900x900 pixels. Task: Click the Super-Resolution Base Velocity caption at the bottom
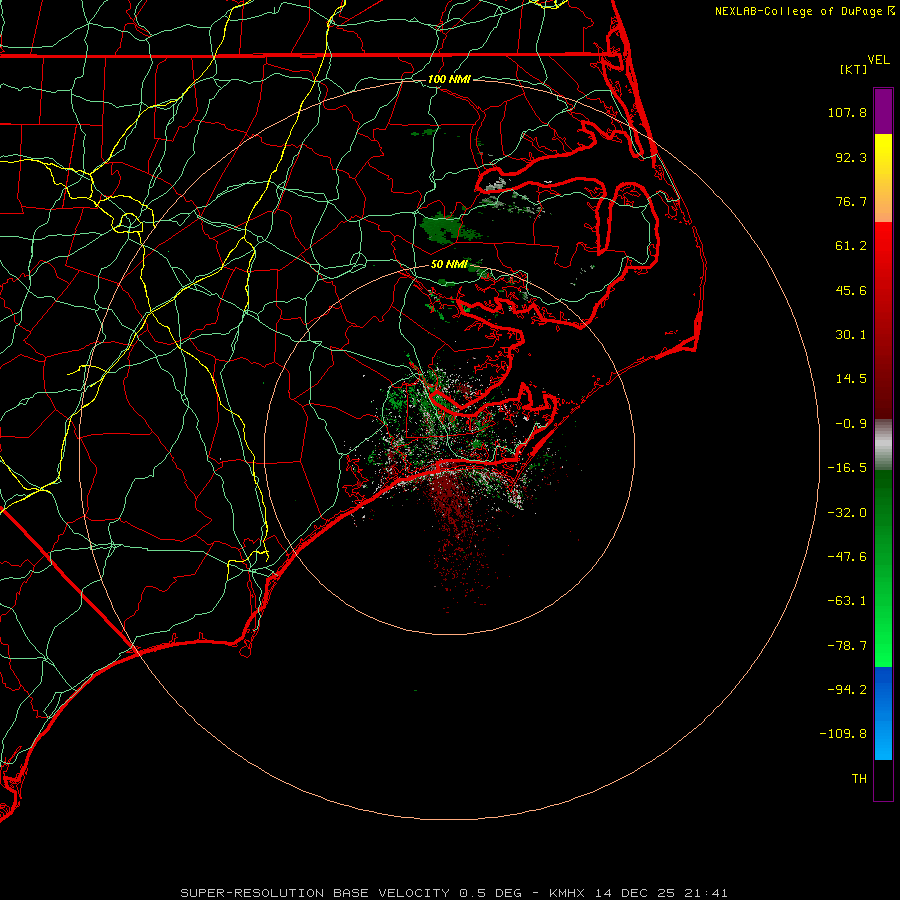click(x=454, y=893)
